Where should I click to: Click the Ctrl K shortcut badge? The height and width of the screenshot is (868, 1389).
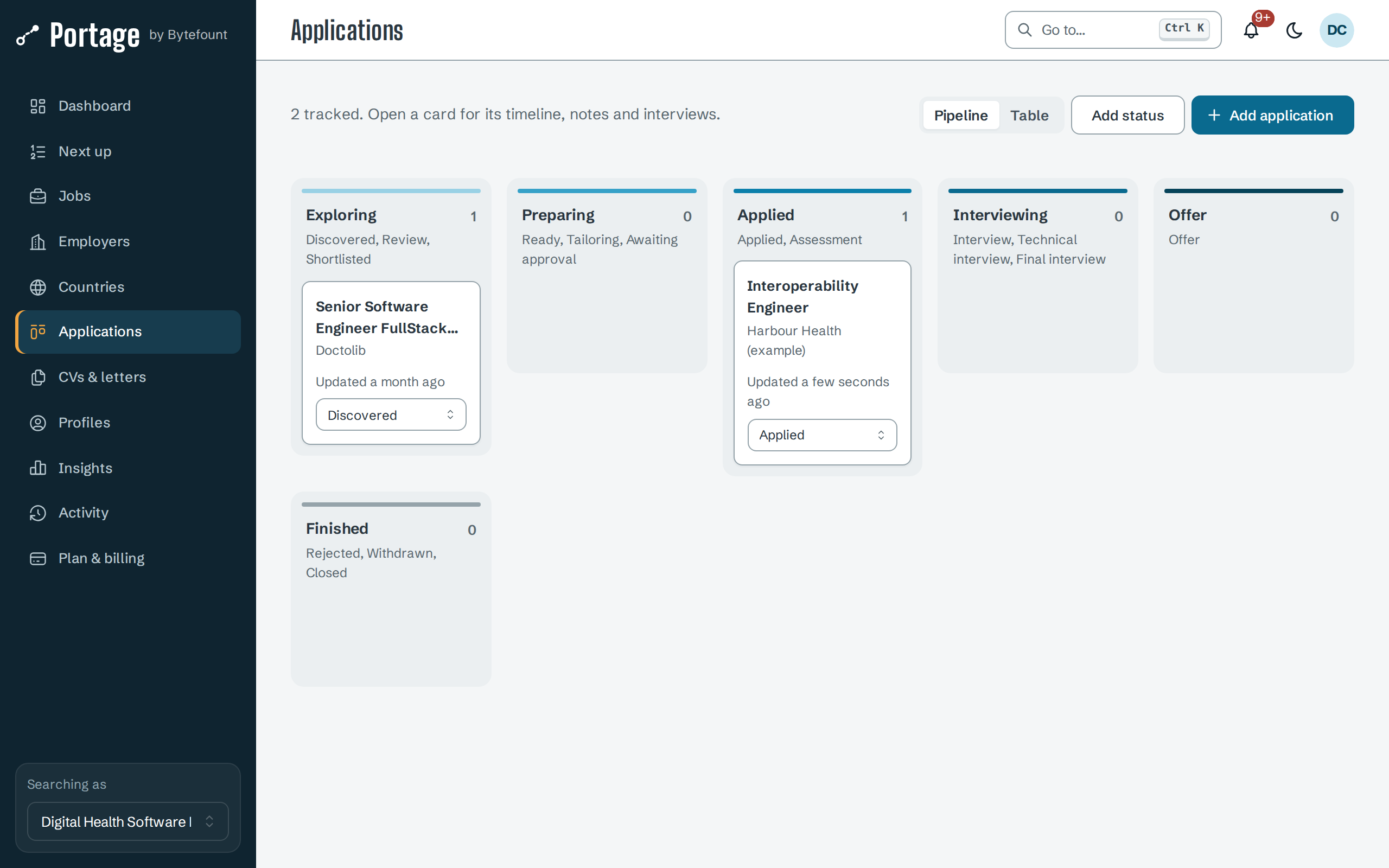(1183, 29)
